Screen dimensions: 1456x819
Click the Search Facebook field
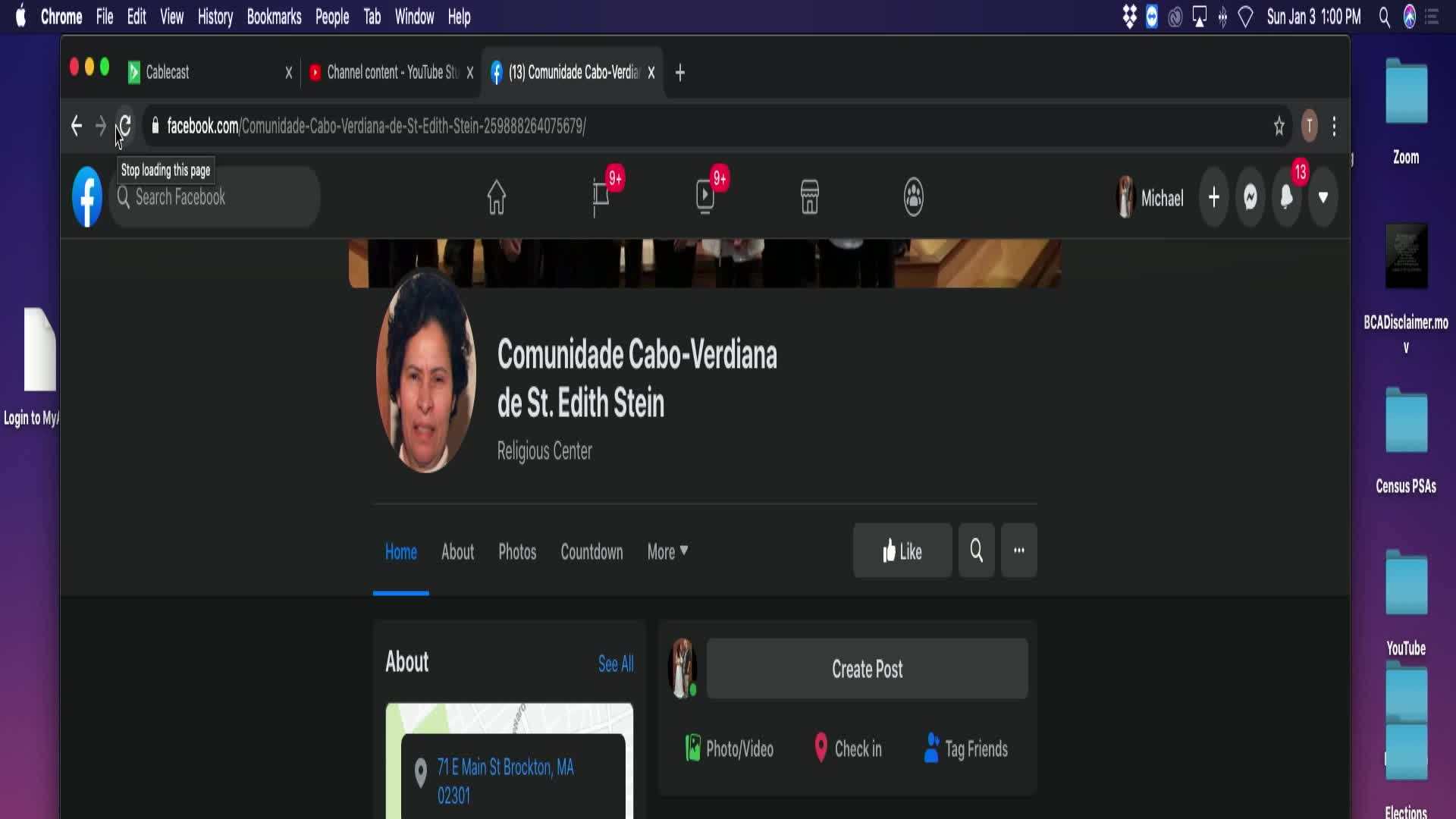click(215, 197)
